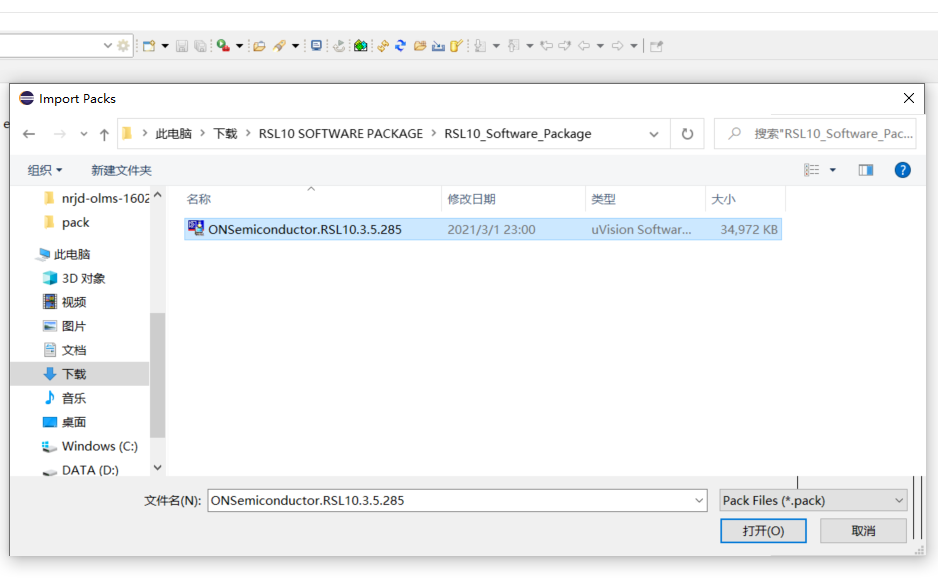Click RSL10 SOFTWARE PACKAGE breadcrumb

tap(340, 133)
